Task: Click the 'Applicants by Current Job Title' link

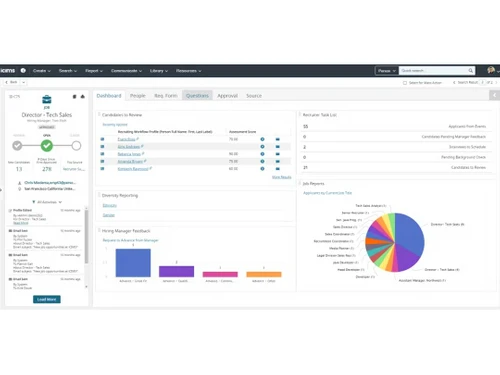Action: tap(328, 193)
